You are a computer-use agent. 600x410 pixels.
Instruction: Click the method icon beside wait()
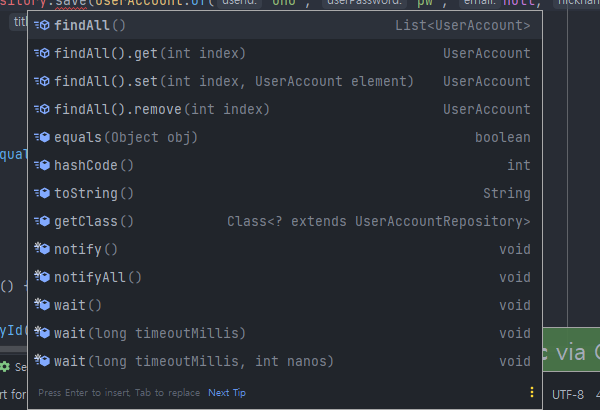[x=42, y=305]
